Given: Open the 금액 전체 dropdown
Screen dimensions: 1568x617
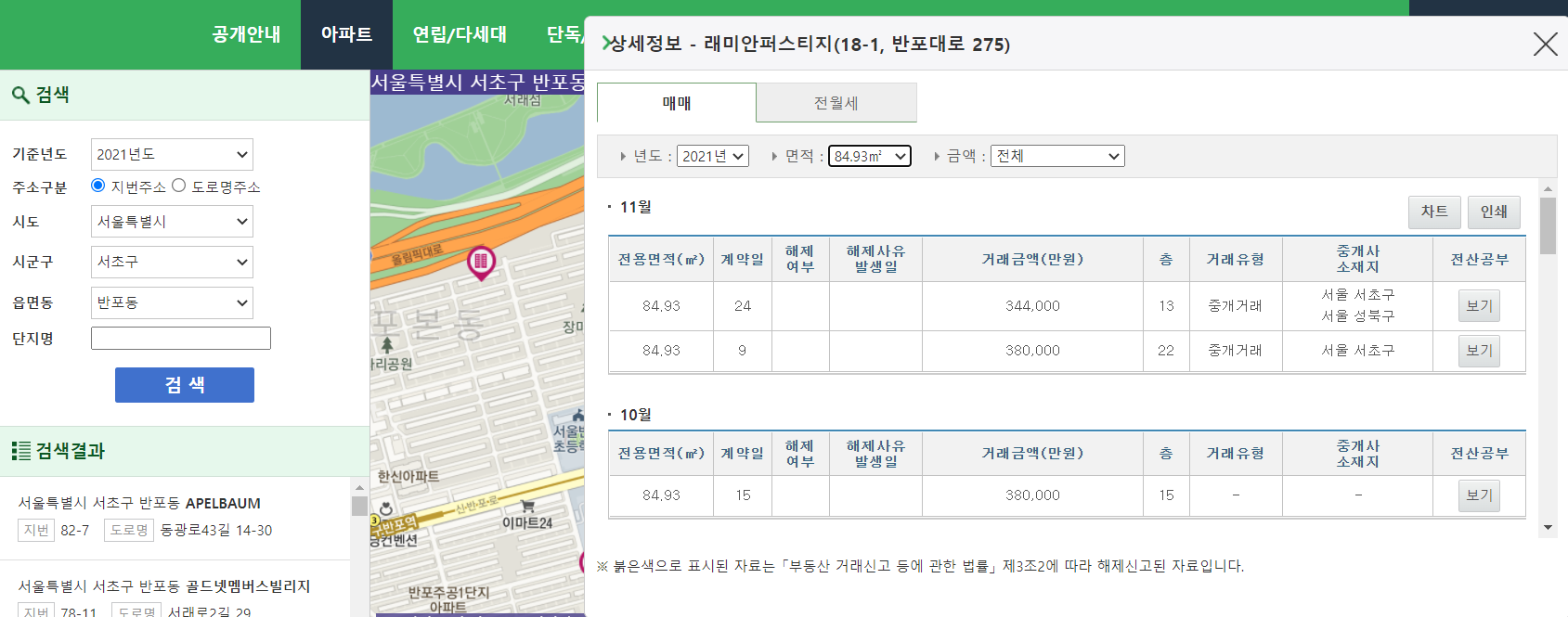Looking at the screenshot, I should coord(1057,156).
